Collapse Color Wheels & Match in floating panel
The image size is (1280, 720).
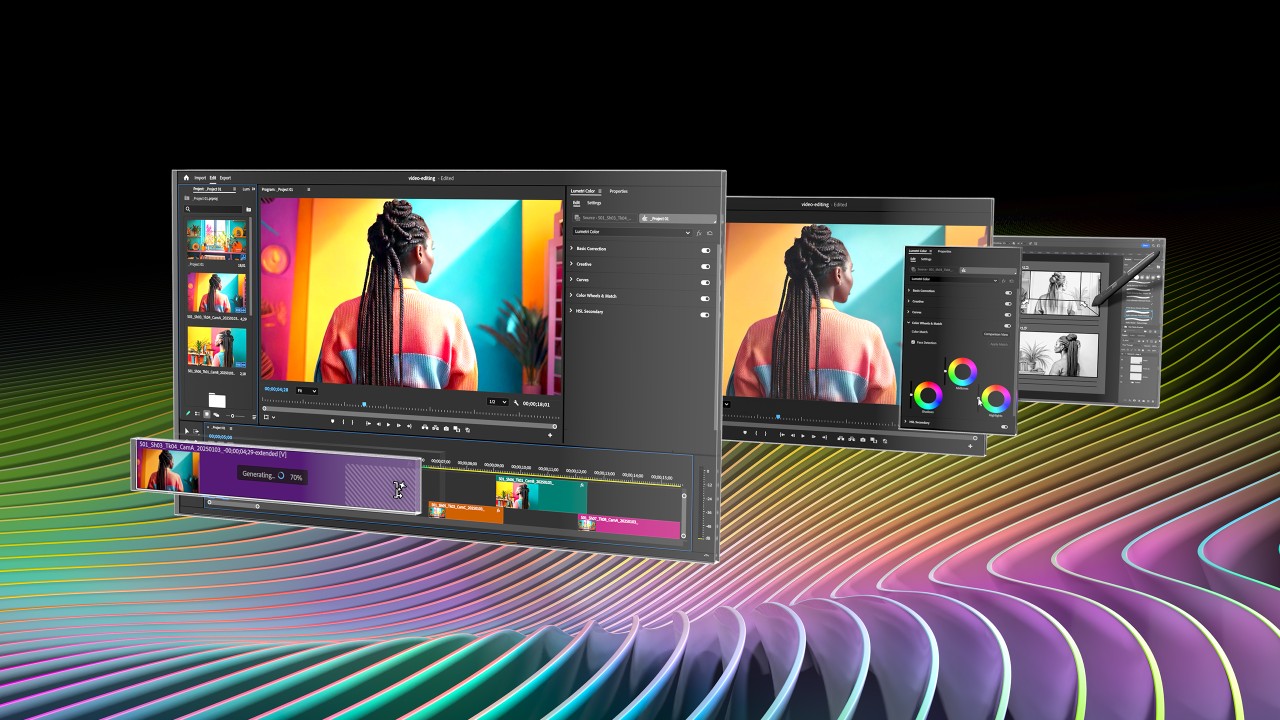tap(908, 323)
